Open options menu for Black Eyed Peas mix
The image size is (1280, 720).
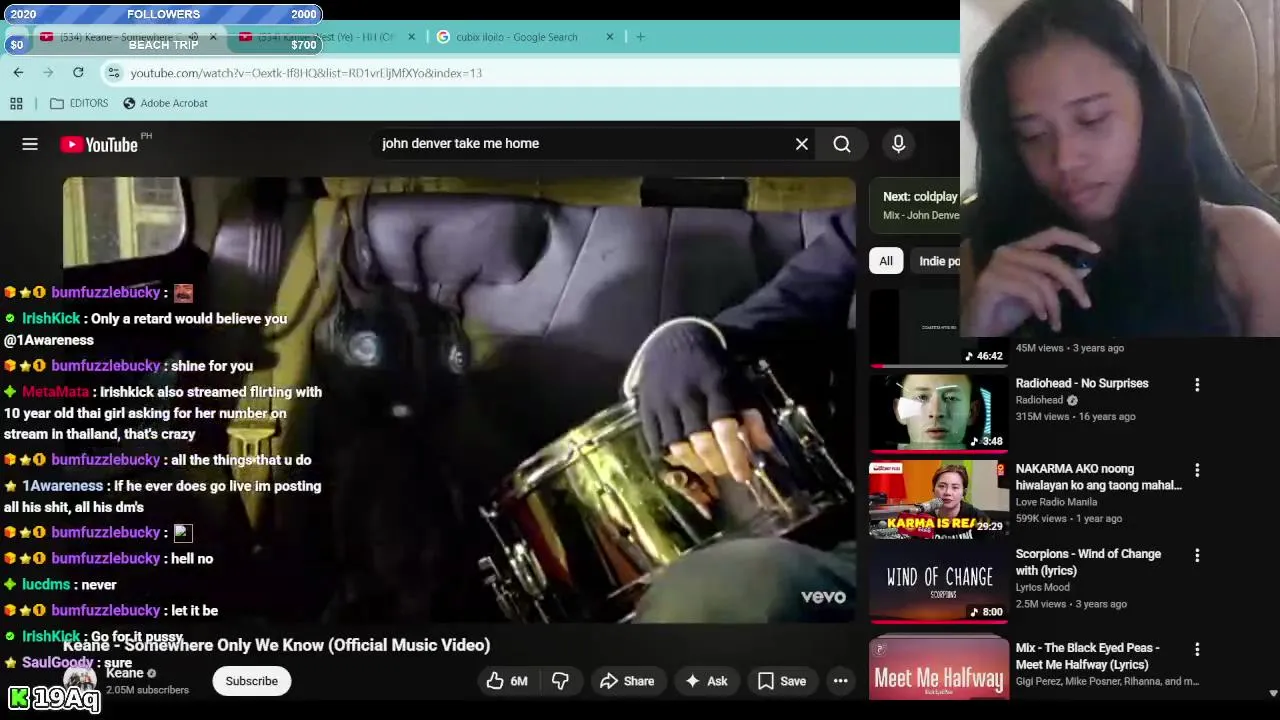pos(1197,649)
